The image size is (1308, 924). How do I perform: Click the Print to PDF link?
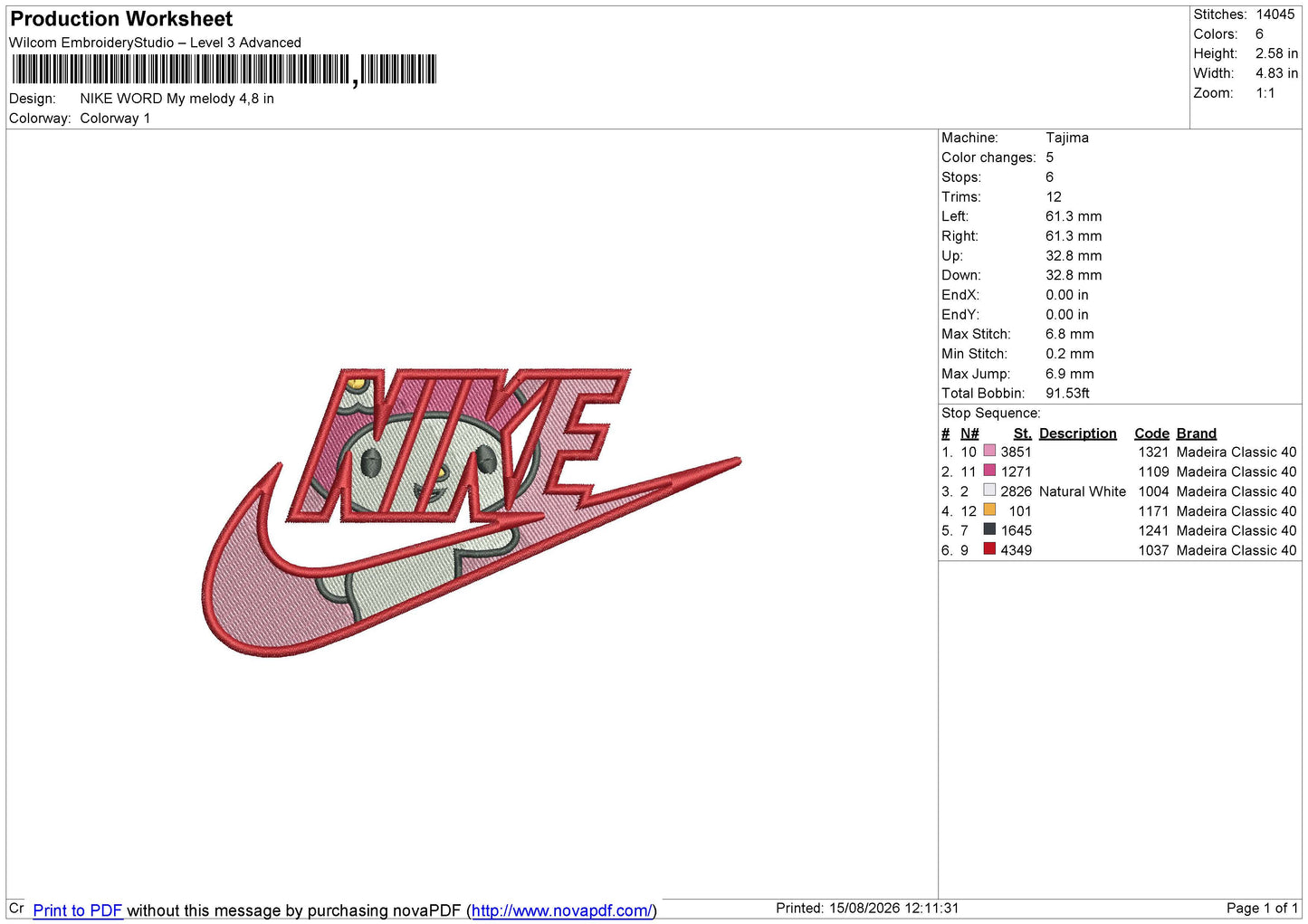coord(77,910)
